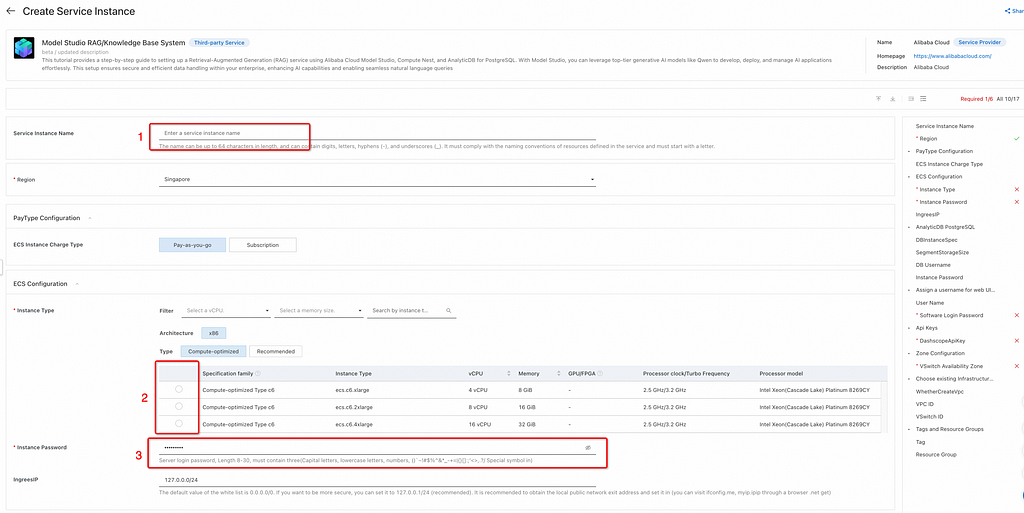
Task: Select the ecs.c6.xlarge radio button
Action: click(x=179, y=389)
